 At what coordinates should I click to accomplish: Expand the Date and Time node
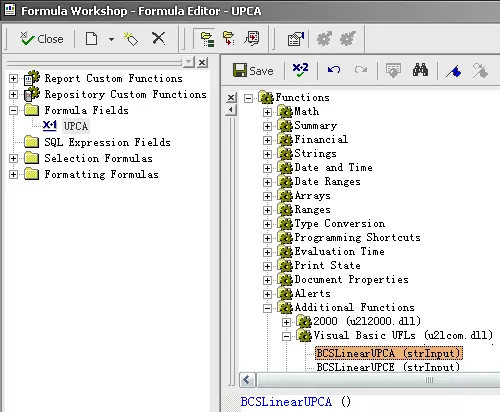267,168
